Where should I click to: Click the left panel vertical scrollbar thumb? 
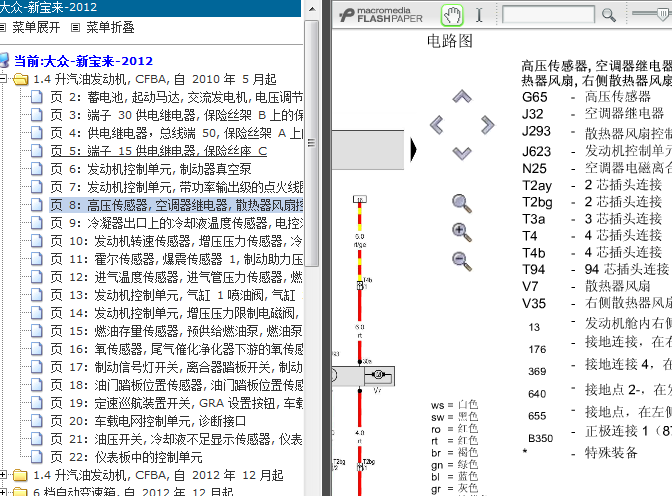pyautogui.click(x=312, y=143)
